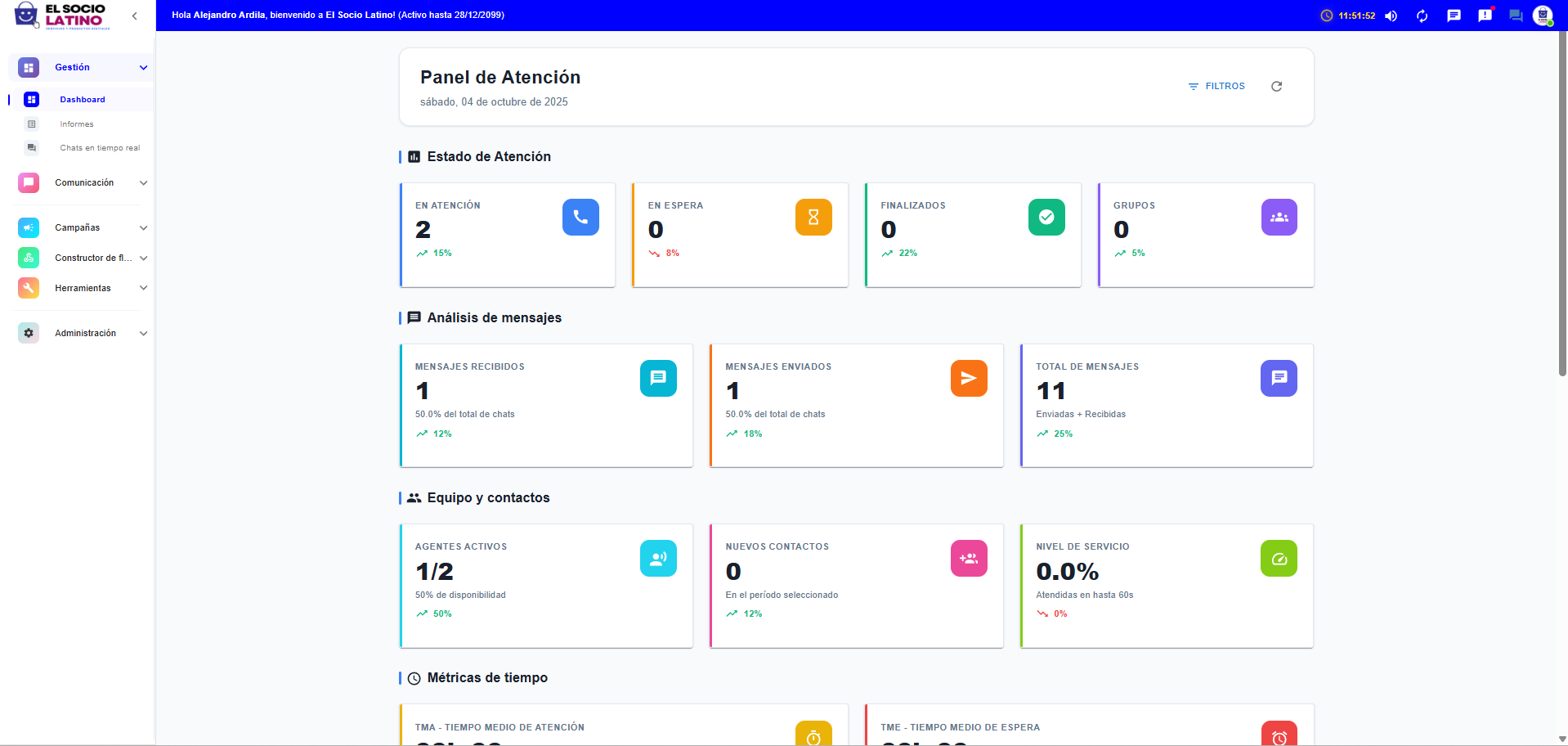Click the purple Grupos people icon
The width and height of the screenshot is (1568, 746).
coord(1279,218)
